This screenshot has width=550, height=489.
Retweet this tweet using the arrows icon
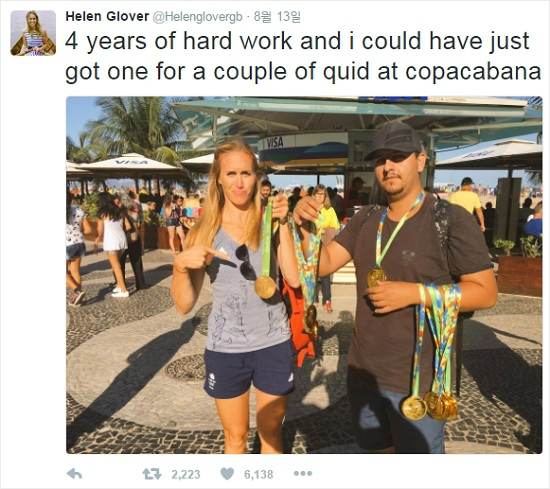click(152, 474)
